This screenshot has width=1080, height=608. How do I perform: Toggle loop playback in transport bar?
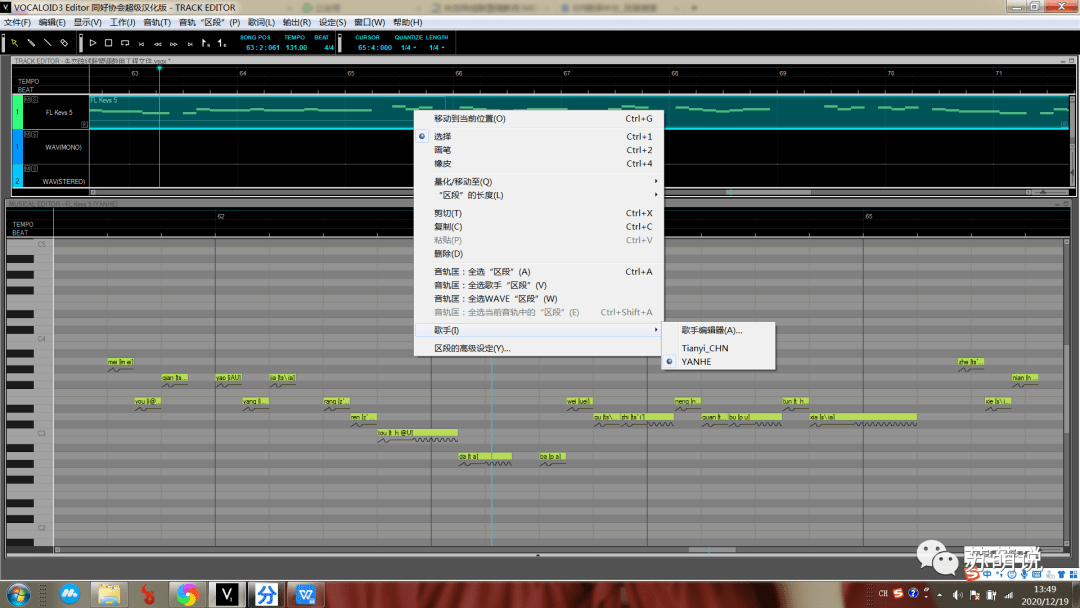tap(125, 43)
